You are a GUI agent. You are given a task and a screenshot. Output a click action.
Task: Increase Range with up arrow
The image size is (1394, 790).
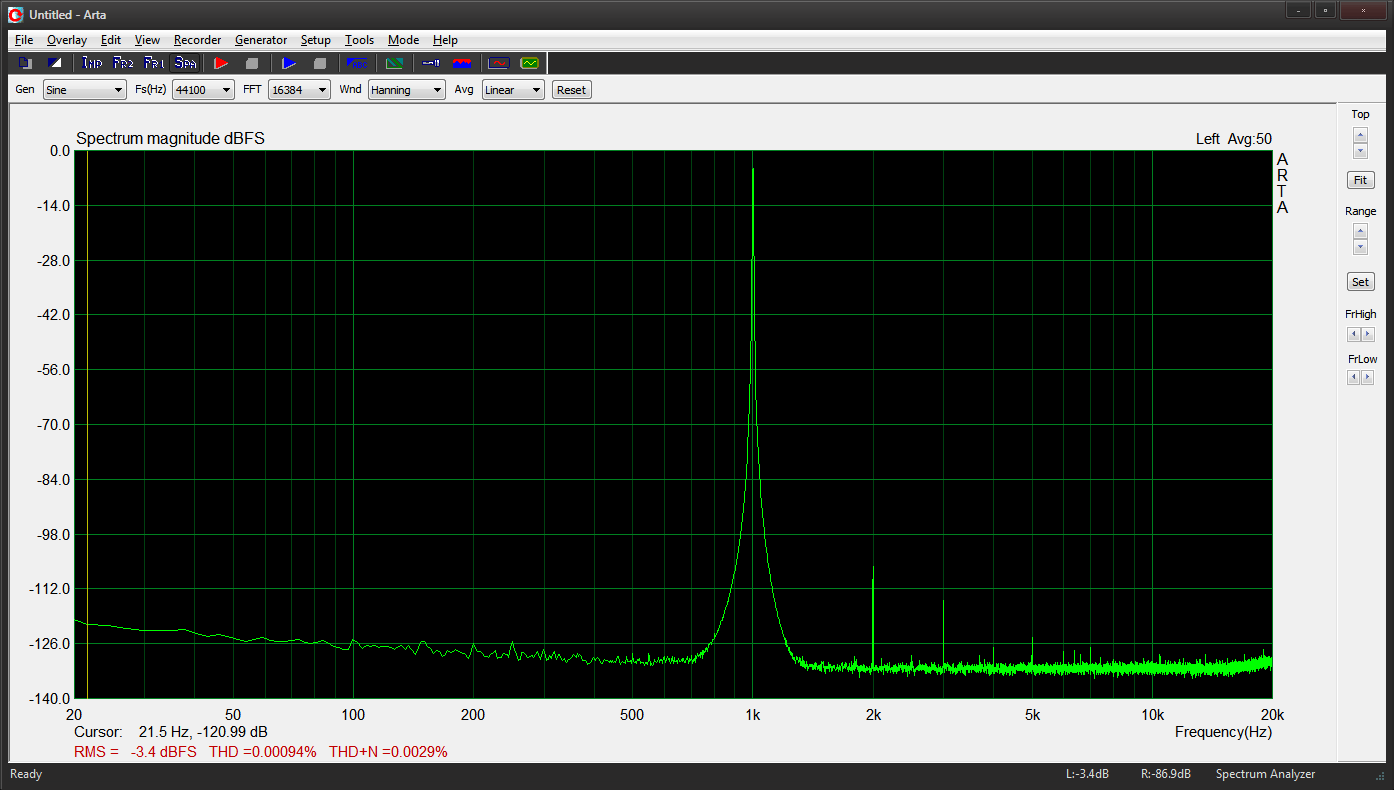click(x=1360, y=231)
